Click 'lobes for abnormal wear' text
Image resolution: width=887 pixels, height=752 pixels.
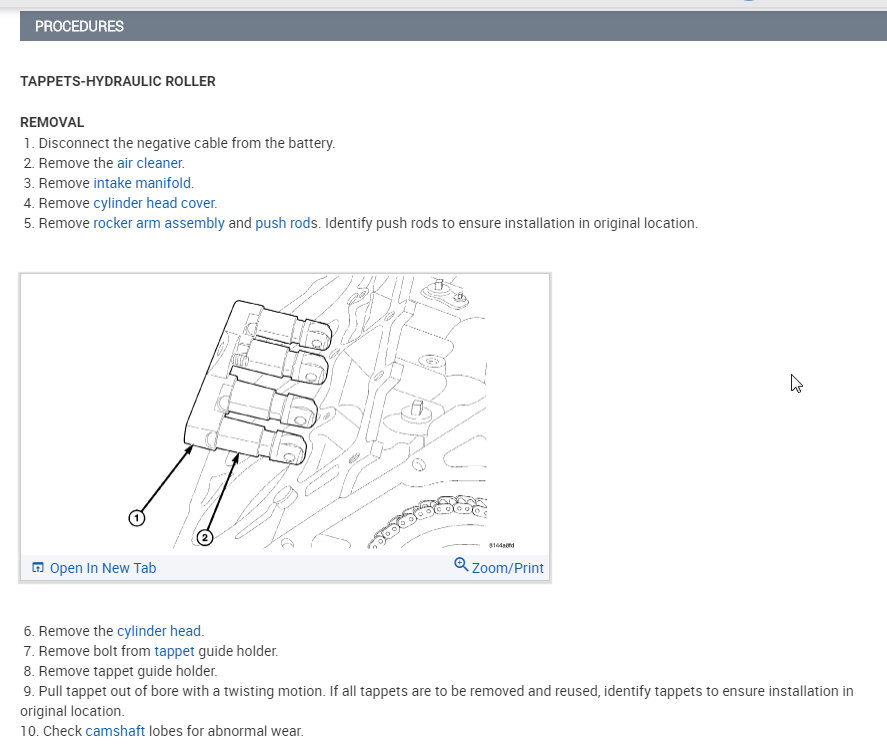[x=226, y=731]
